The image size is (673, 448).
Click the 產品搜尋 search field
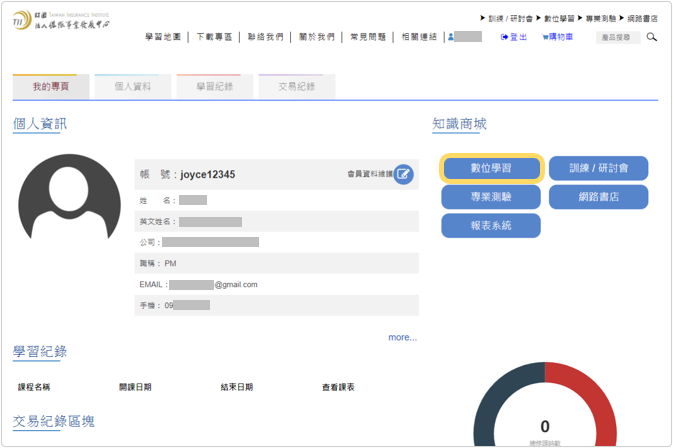click(x=618, y=37)
